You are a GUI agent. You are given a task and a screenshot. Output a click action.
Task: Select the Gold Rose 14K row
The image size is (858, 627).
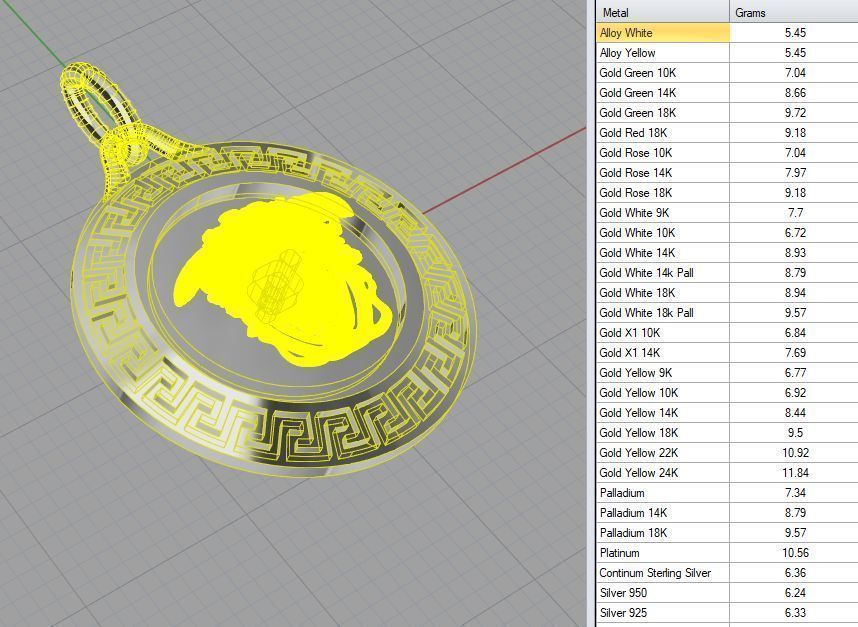(727, 172)
